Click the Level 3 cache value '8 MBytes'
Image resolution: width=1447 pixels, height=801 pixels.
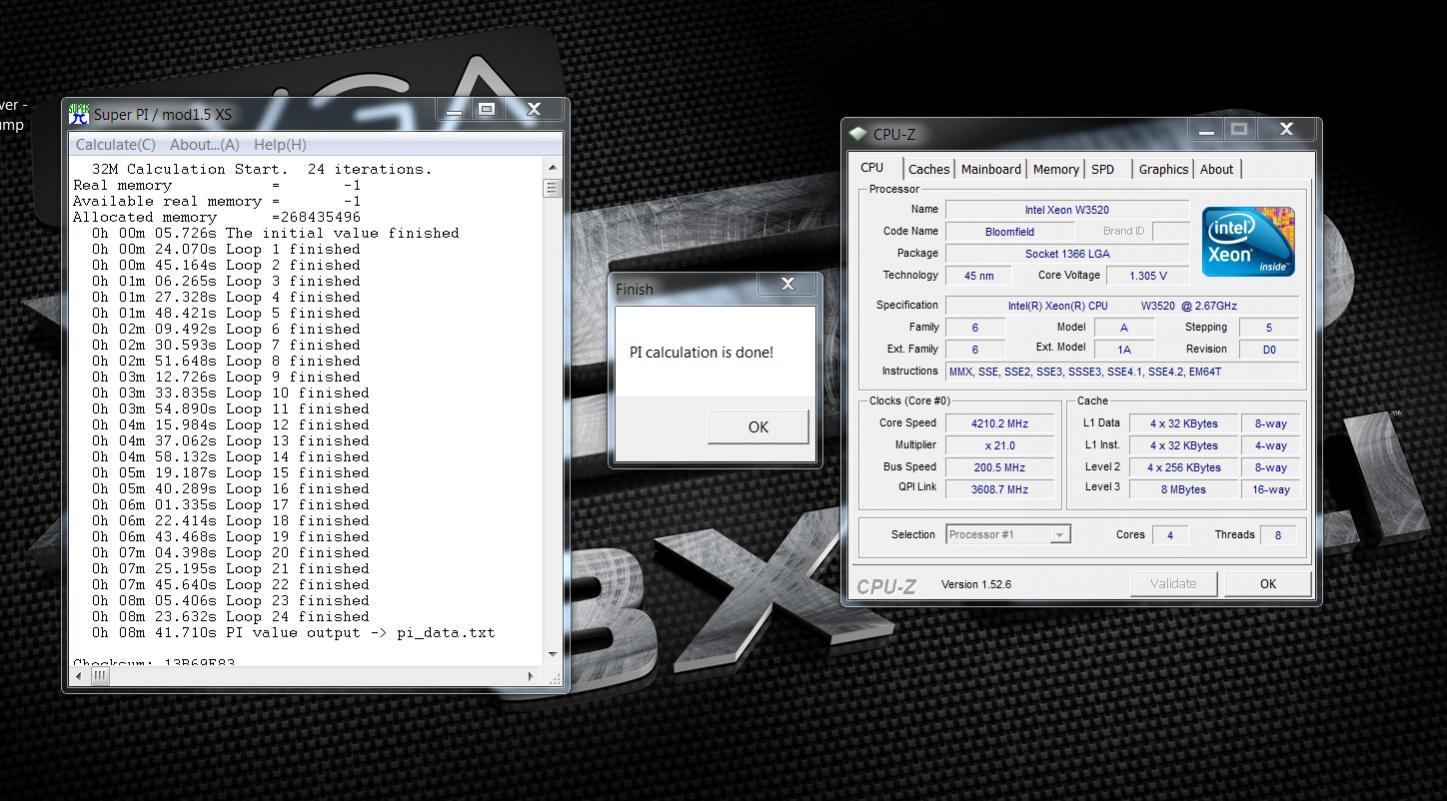pyautogui.click(x=1183, y=489)
